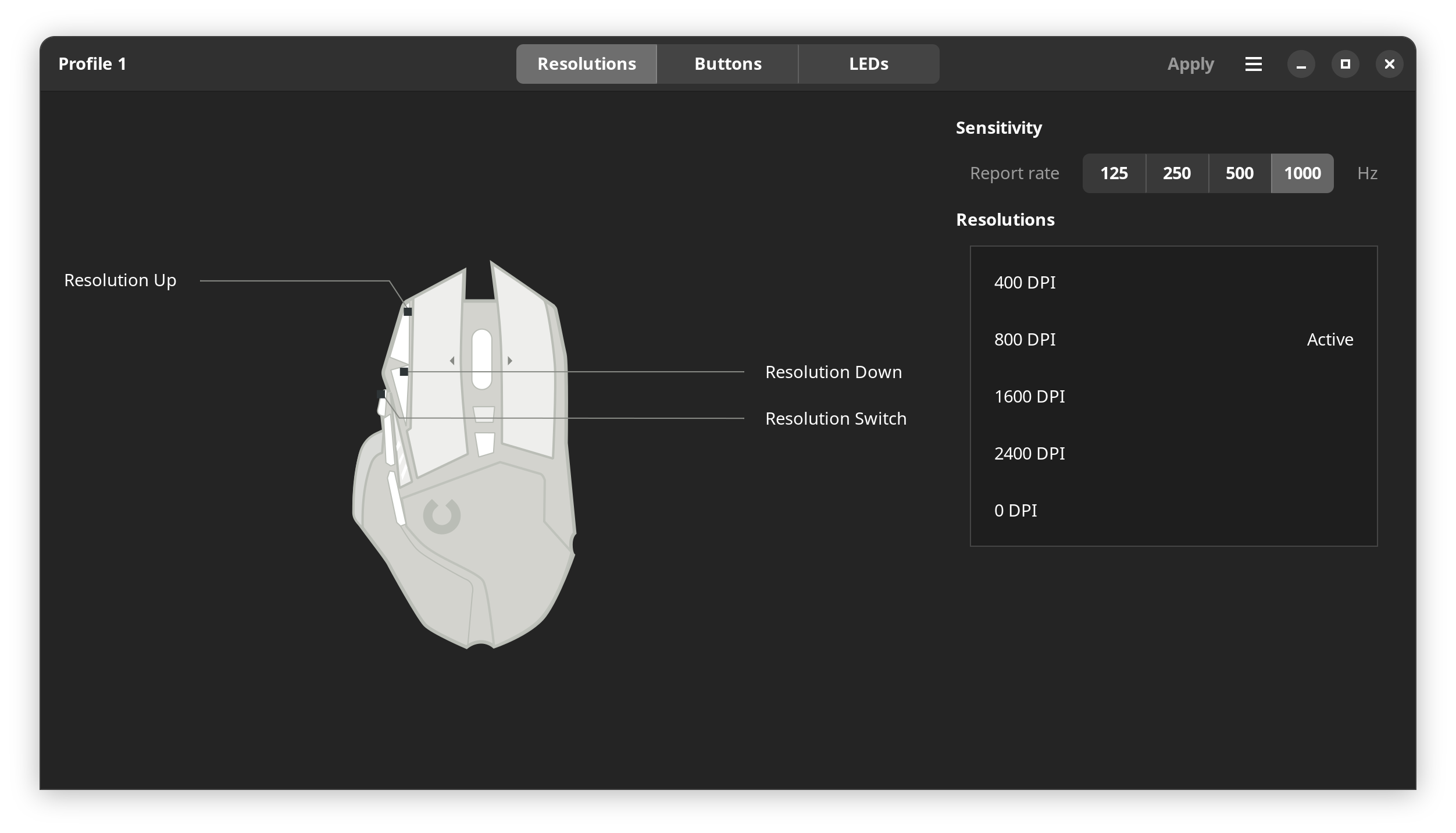Close the Piper window

(1389, 64)
